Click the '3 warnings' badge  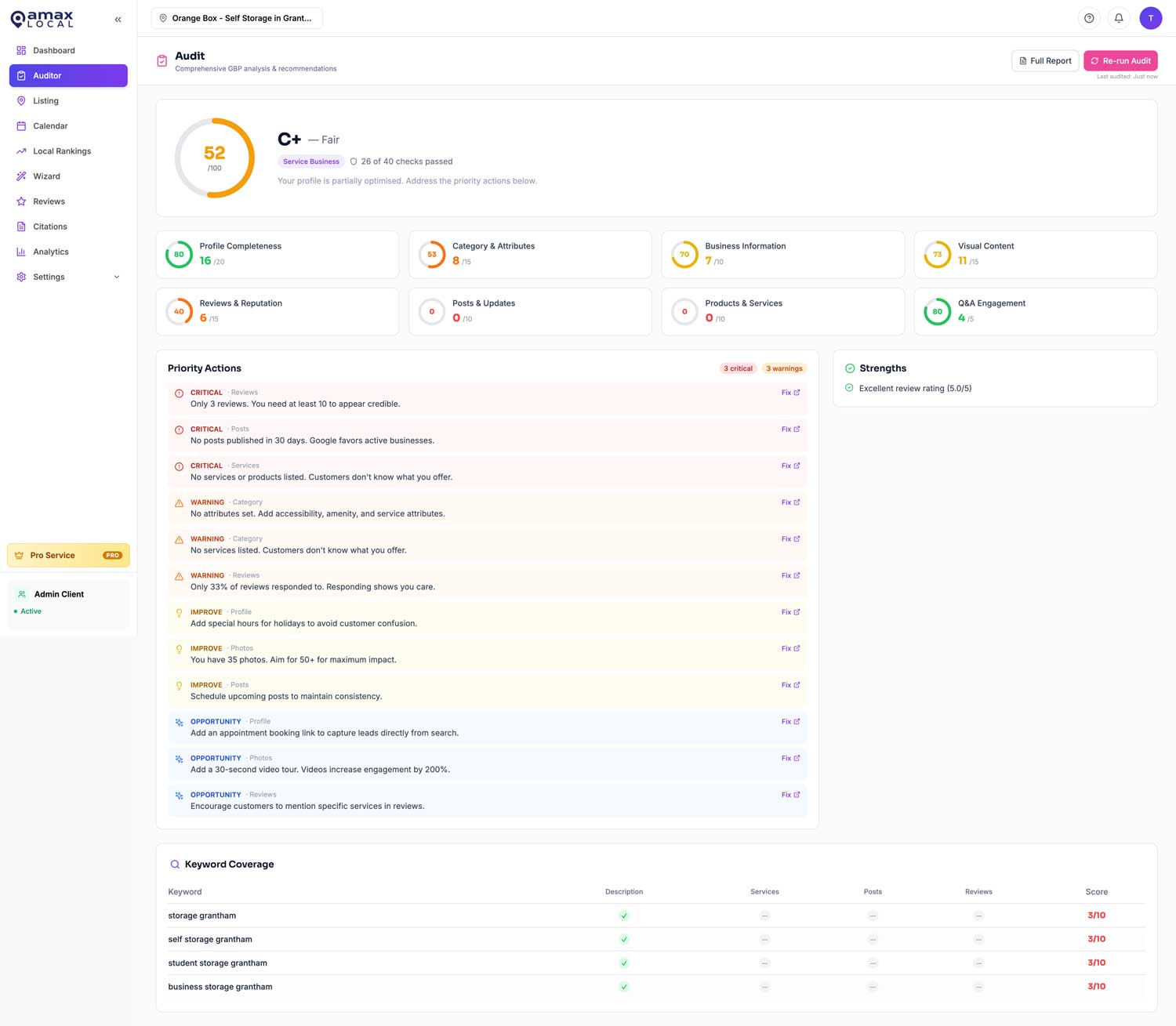click(x=784, y=368)
